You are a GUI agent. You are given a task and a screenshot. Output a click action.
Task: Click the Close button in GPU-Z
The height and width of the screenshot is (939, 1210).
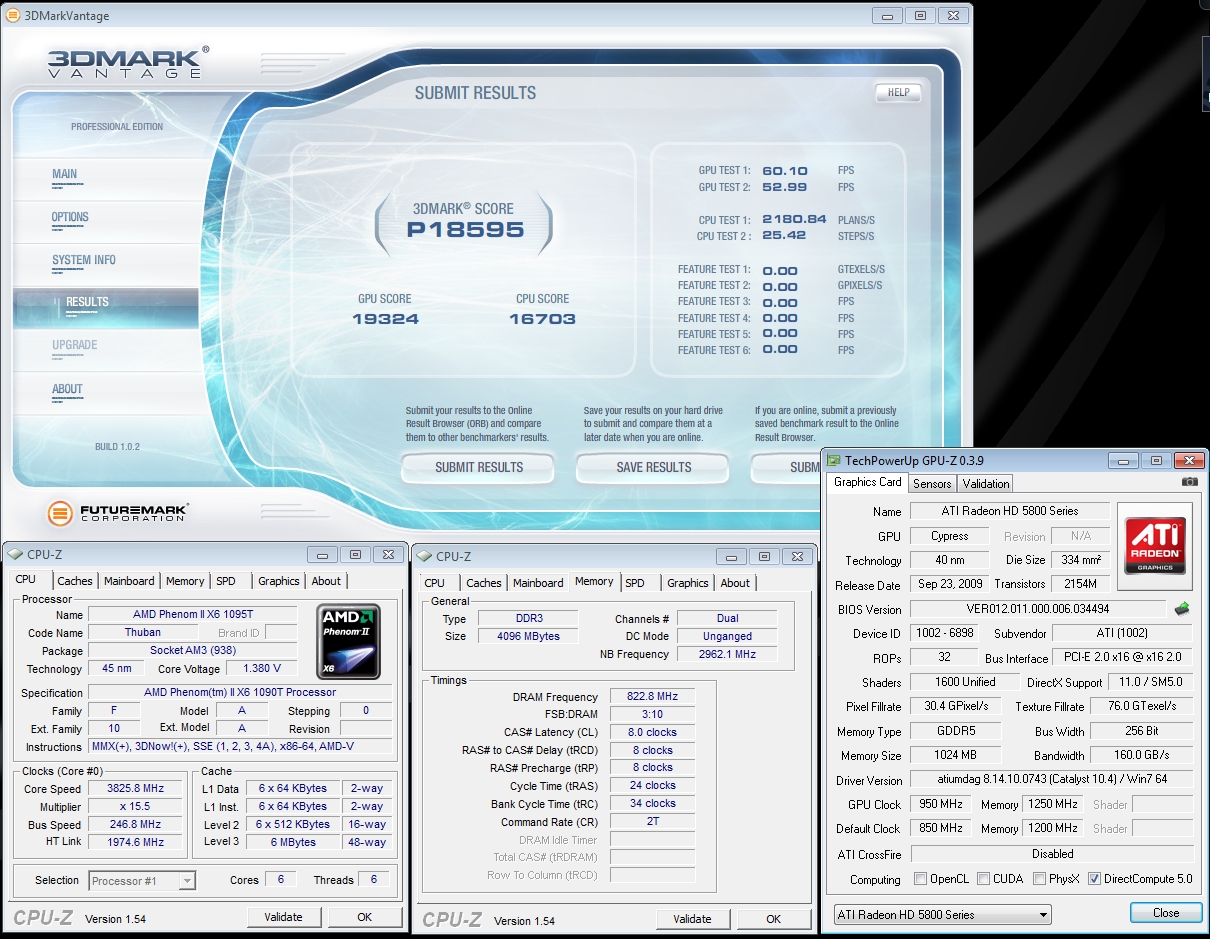pos(1166,913)
